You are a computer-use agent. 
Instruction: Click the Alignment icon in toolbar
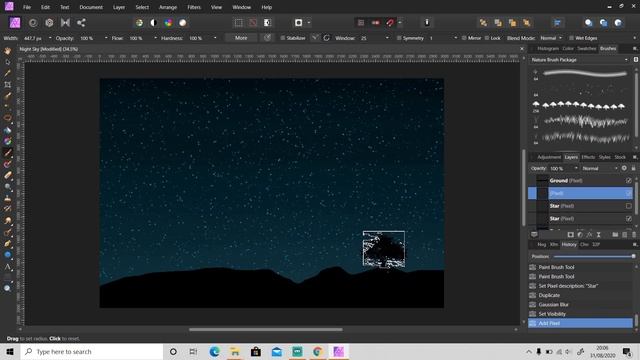click(x=557, y=23)
